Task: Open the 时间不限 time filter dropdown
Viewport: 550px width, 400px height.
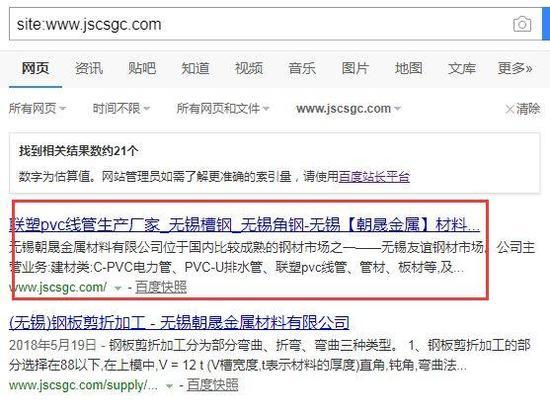Action: 121,108
